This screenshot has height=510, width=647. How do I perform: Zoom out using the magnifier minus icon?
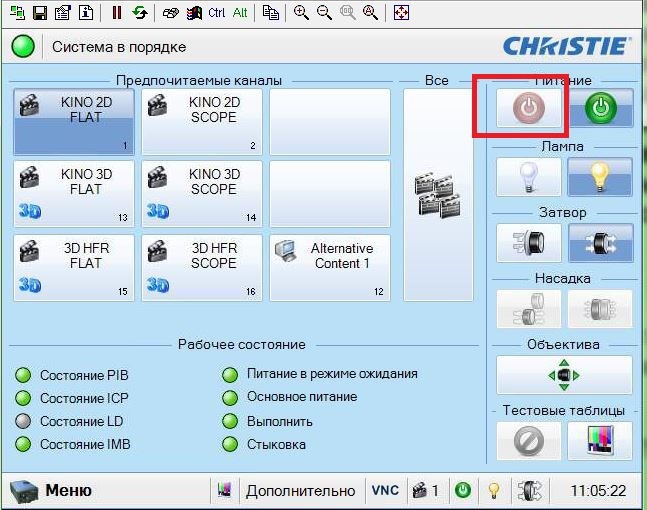coord(324,13)
